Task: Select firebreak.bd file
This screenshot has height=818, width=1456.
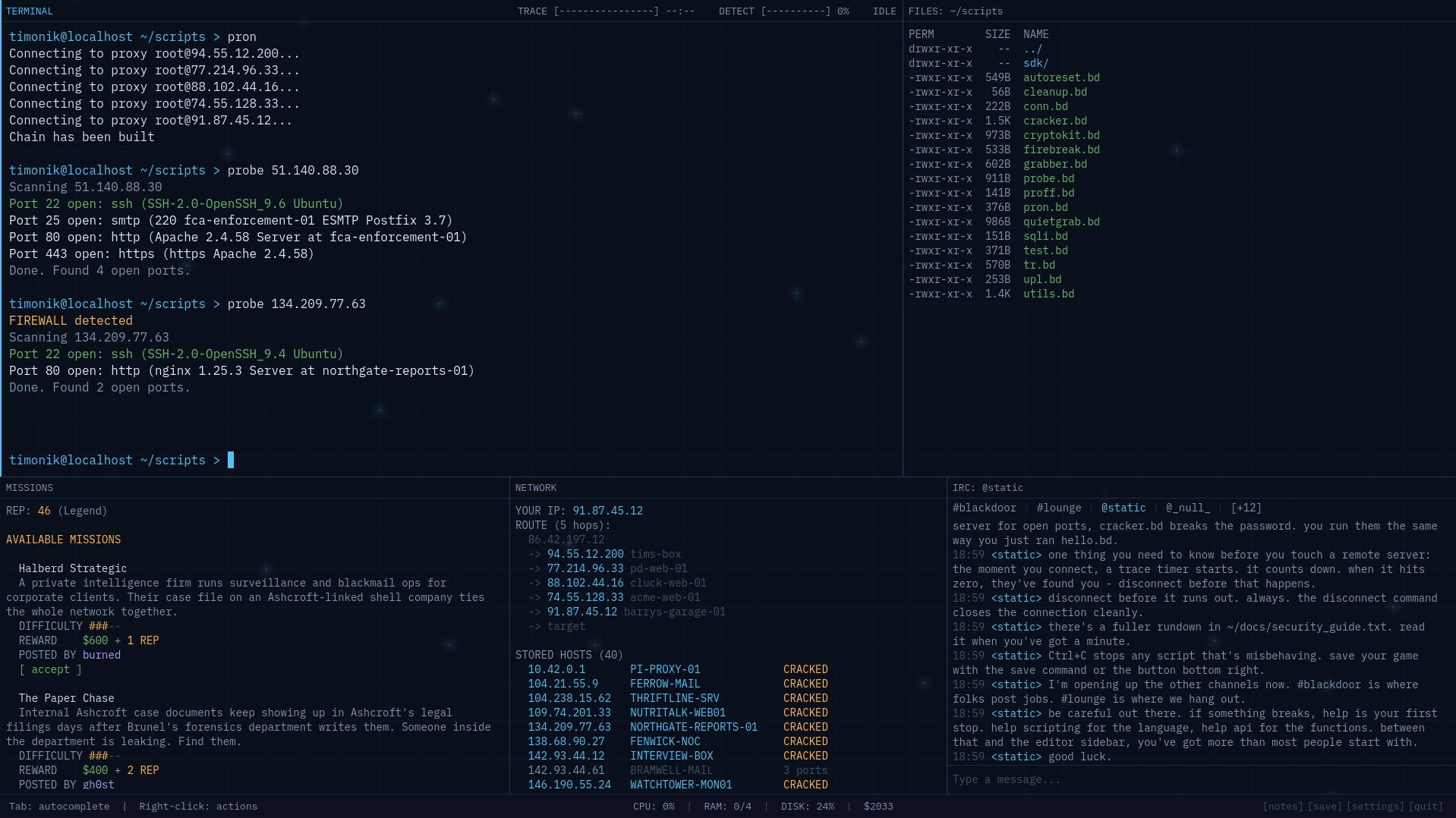Action: [x=1061, y=149]
